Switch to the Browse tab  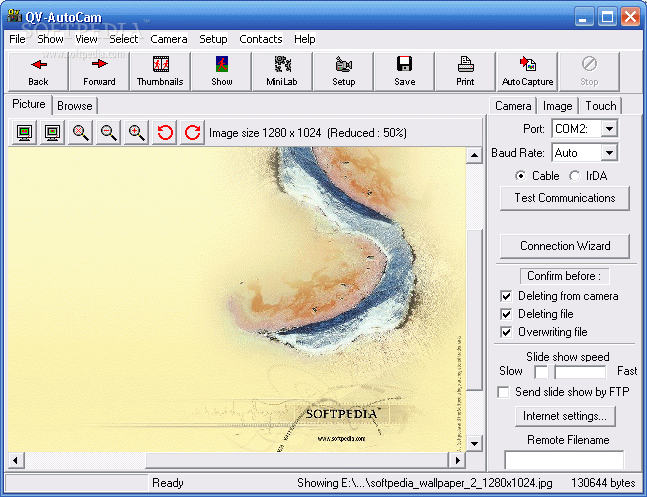(x=75, y=106)
